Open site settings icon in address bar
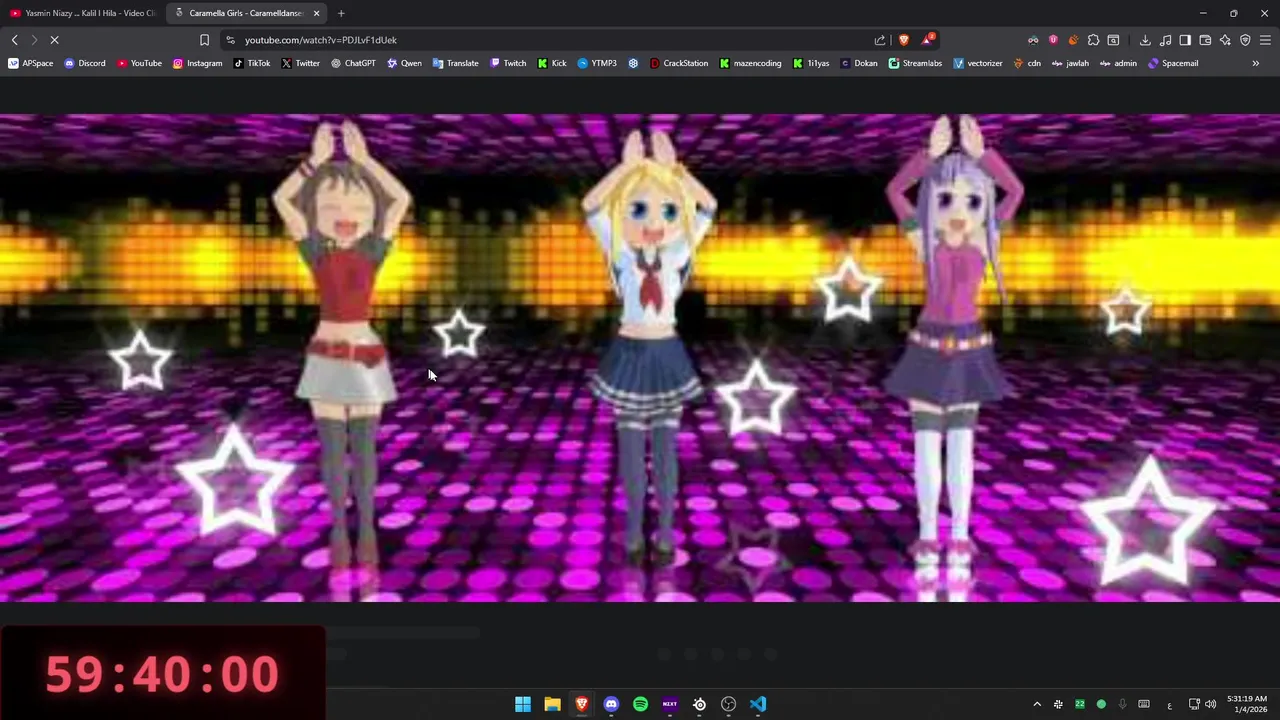 tap(231, 40)
